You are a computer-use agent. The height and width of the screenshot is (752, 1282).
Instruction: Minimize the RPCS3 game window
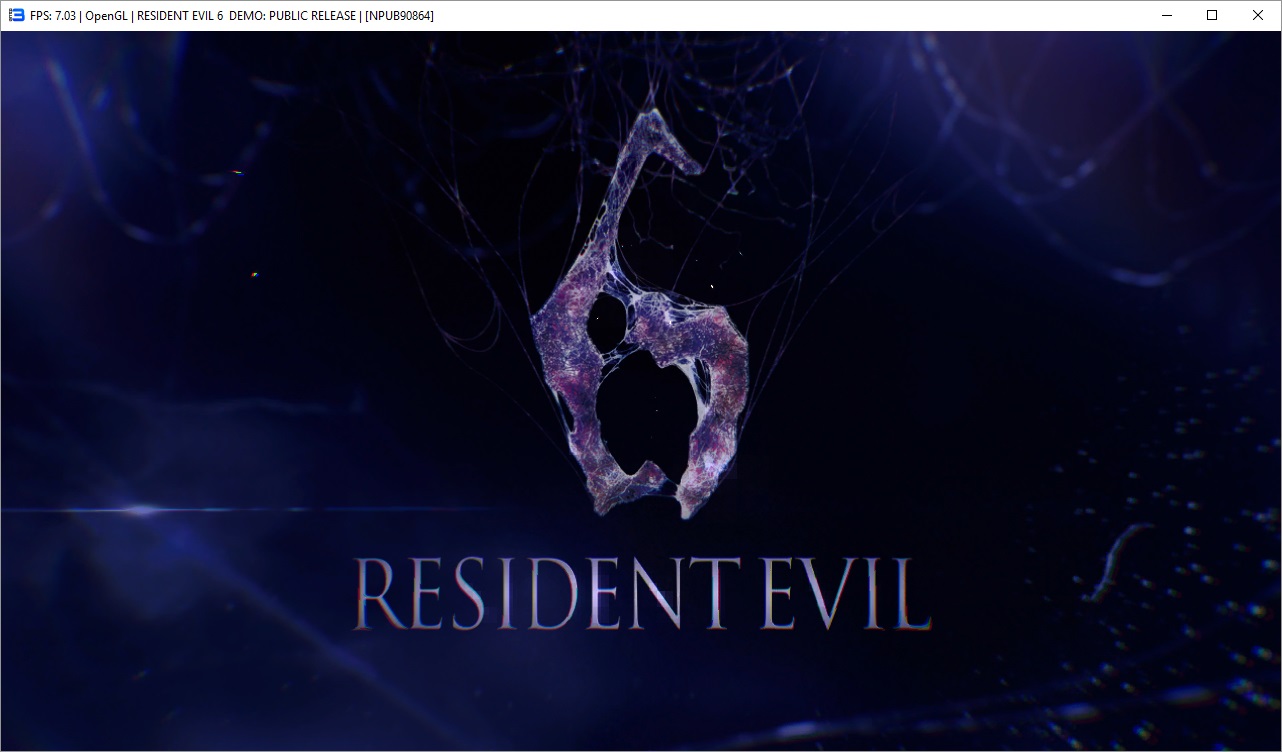(x=1166, y=15)
